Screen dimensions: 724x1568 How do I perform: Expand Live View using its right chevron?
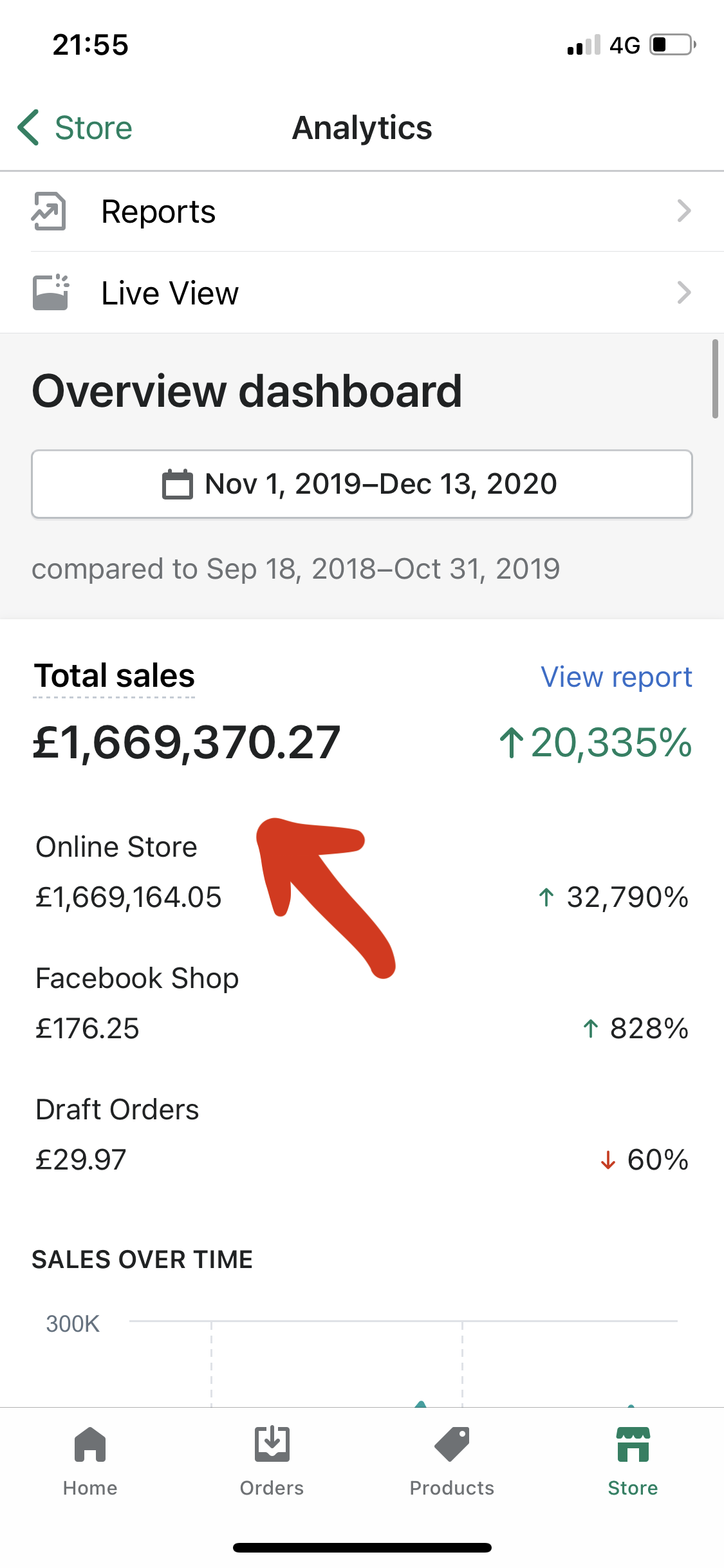683,293
